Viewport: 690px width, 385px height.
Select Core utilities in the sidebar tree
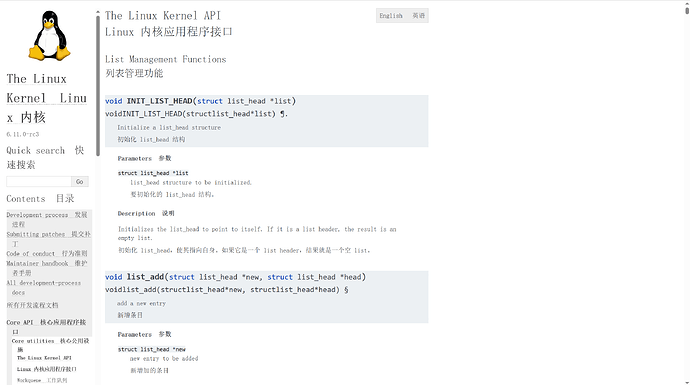pyautogui.click(x=51, y=345)
